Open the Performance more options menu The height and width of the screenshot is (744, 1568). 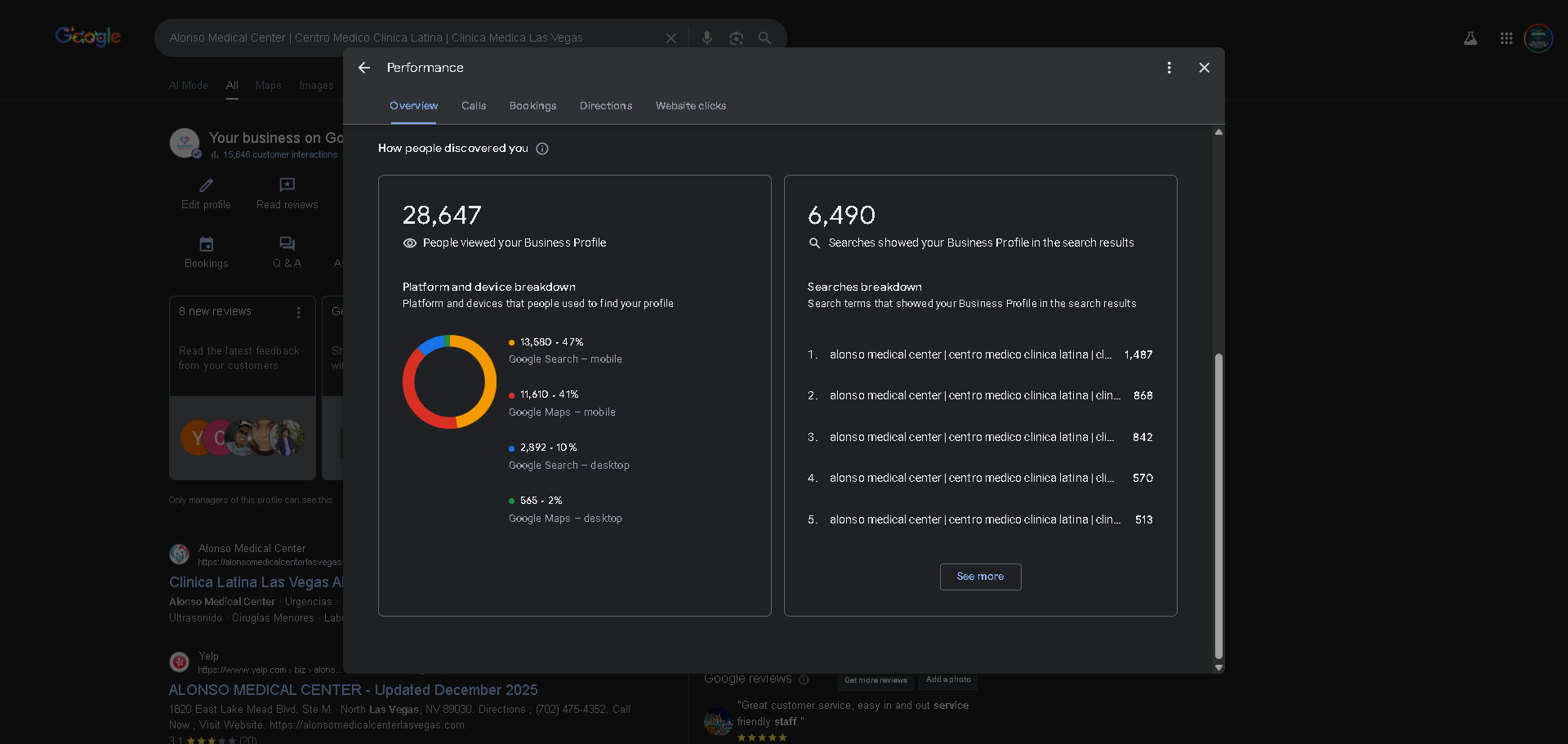1169,68
